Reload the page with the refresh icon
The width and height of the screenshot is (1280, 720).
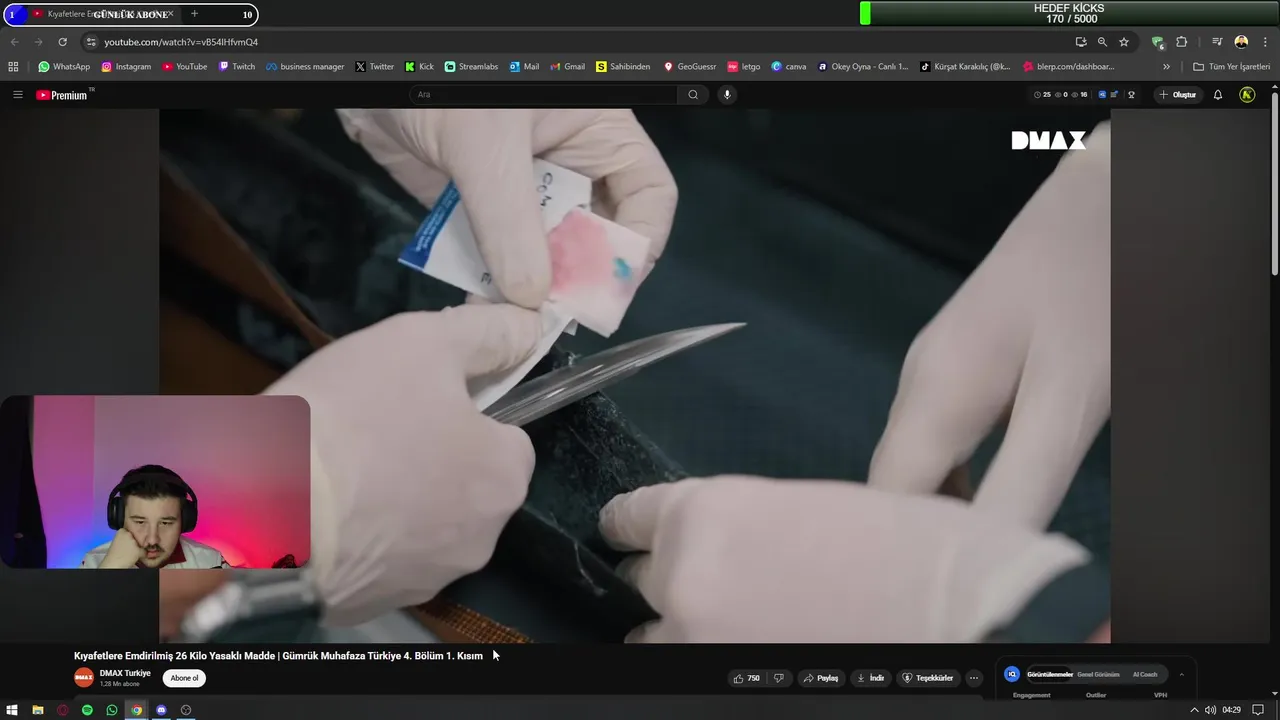coord(62,42)
